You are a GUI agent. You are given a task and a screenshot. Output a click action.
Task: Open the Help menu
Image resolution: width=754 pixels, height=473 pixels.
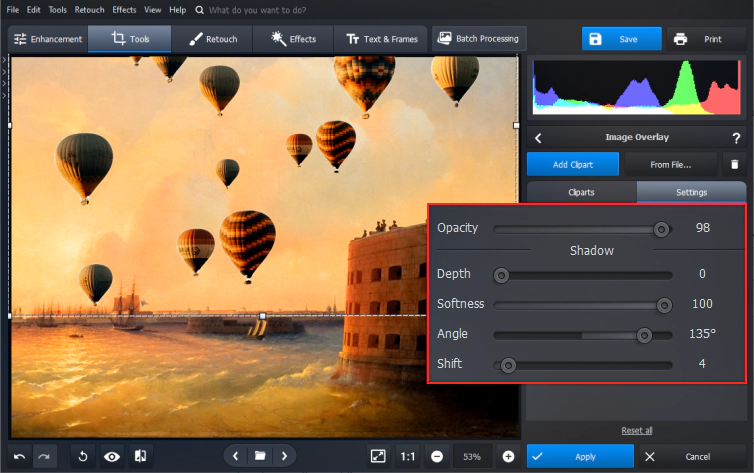pos(177,10)
